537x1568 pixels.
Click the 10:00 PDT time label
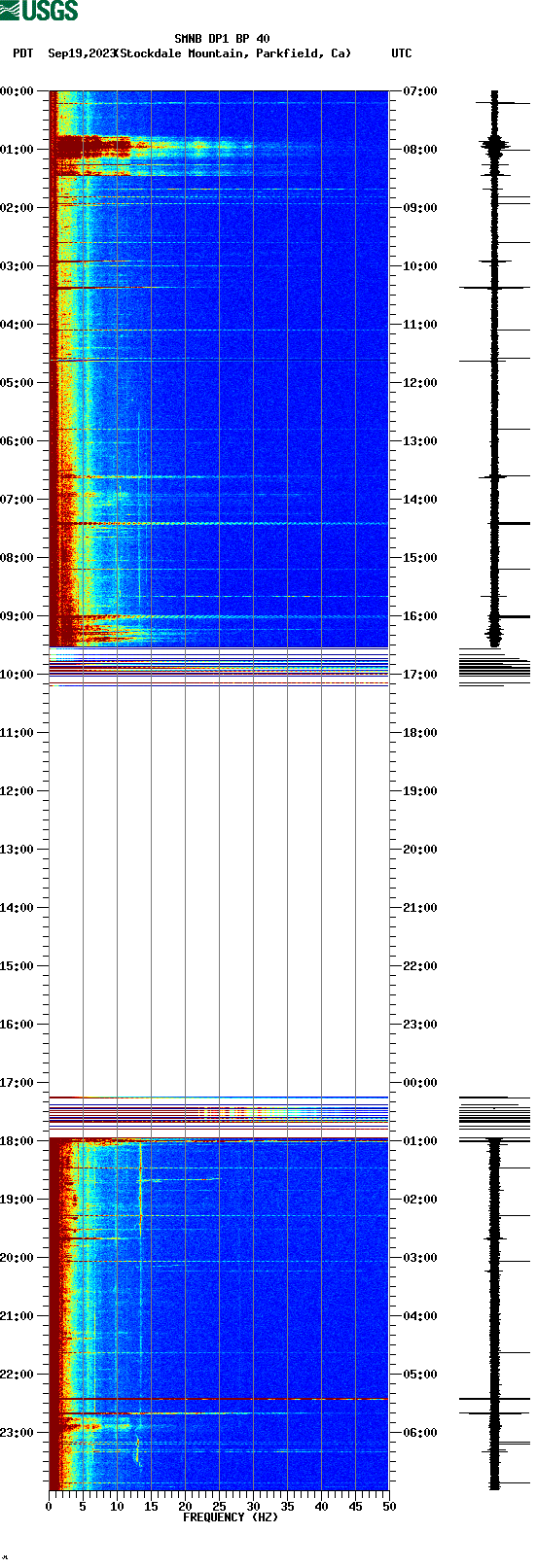coord(17,675)
